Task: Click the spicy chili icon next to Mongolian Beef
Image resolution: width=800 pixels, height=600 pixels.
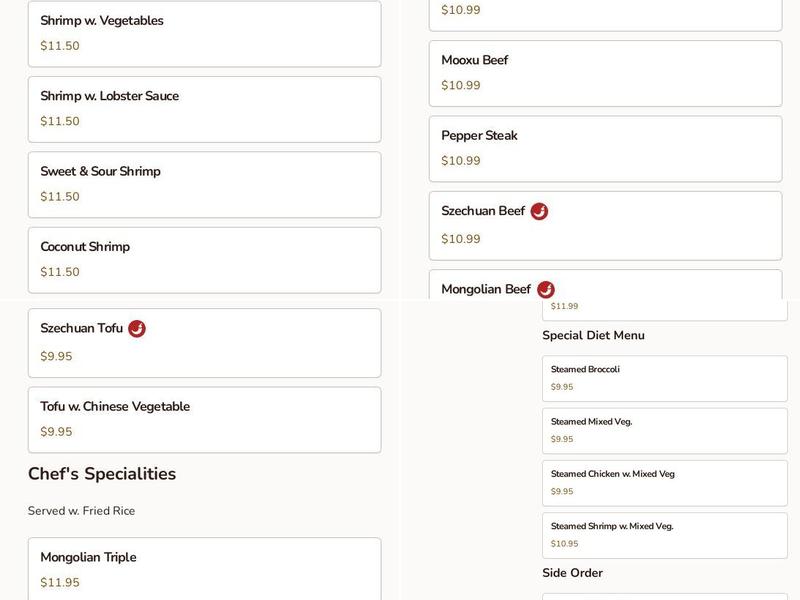Action: point(545,289)
